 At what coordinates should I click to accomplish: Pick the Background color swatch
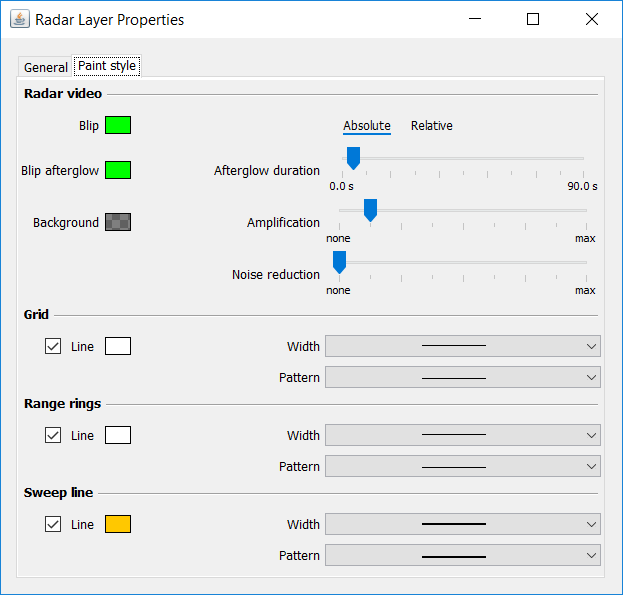(x=118, y=222)
